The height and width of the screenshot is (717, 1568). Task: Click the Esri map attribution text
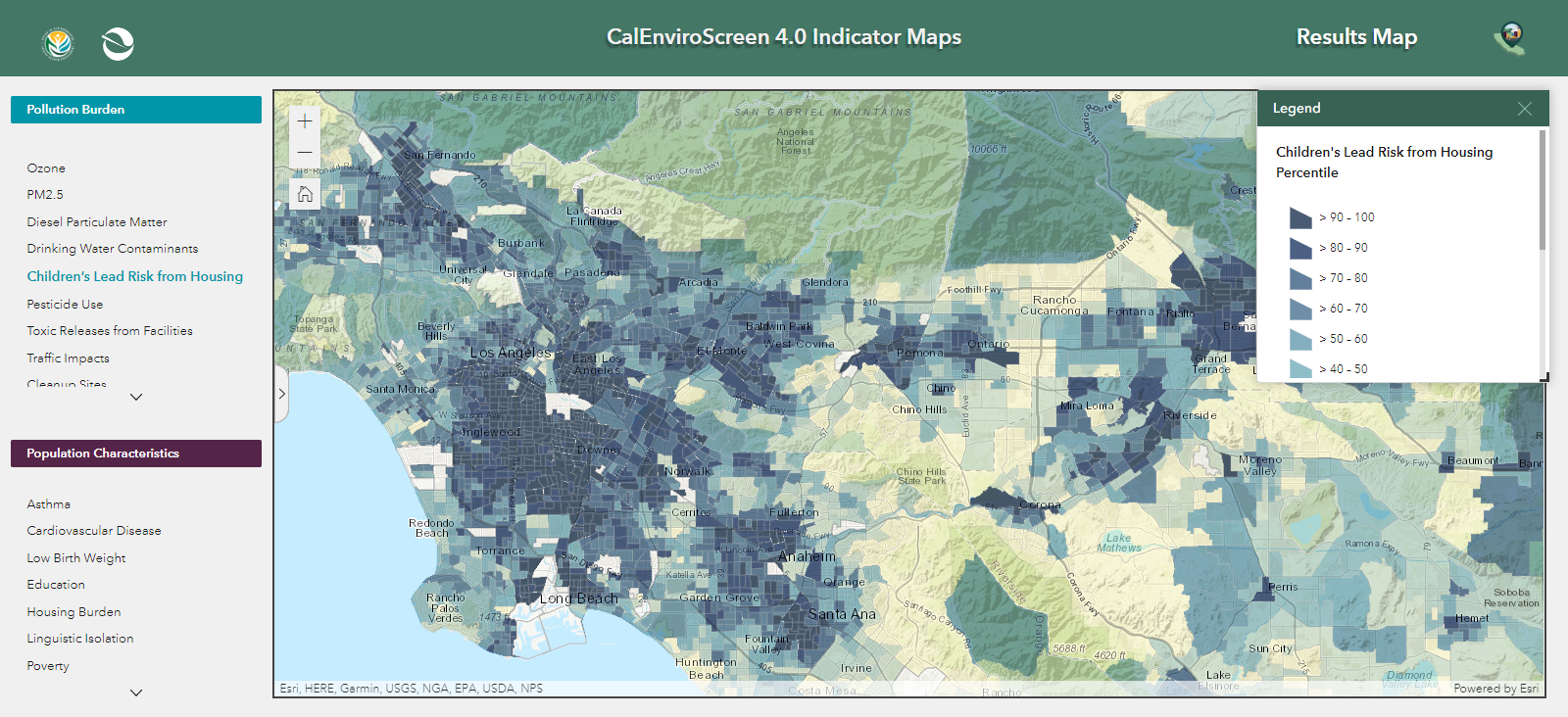click(x=412, y=689)
